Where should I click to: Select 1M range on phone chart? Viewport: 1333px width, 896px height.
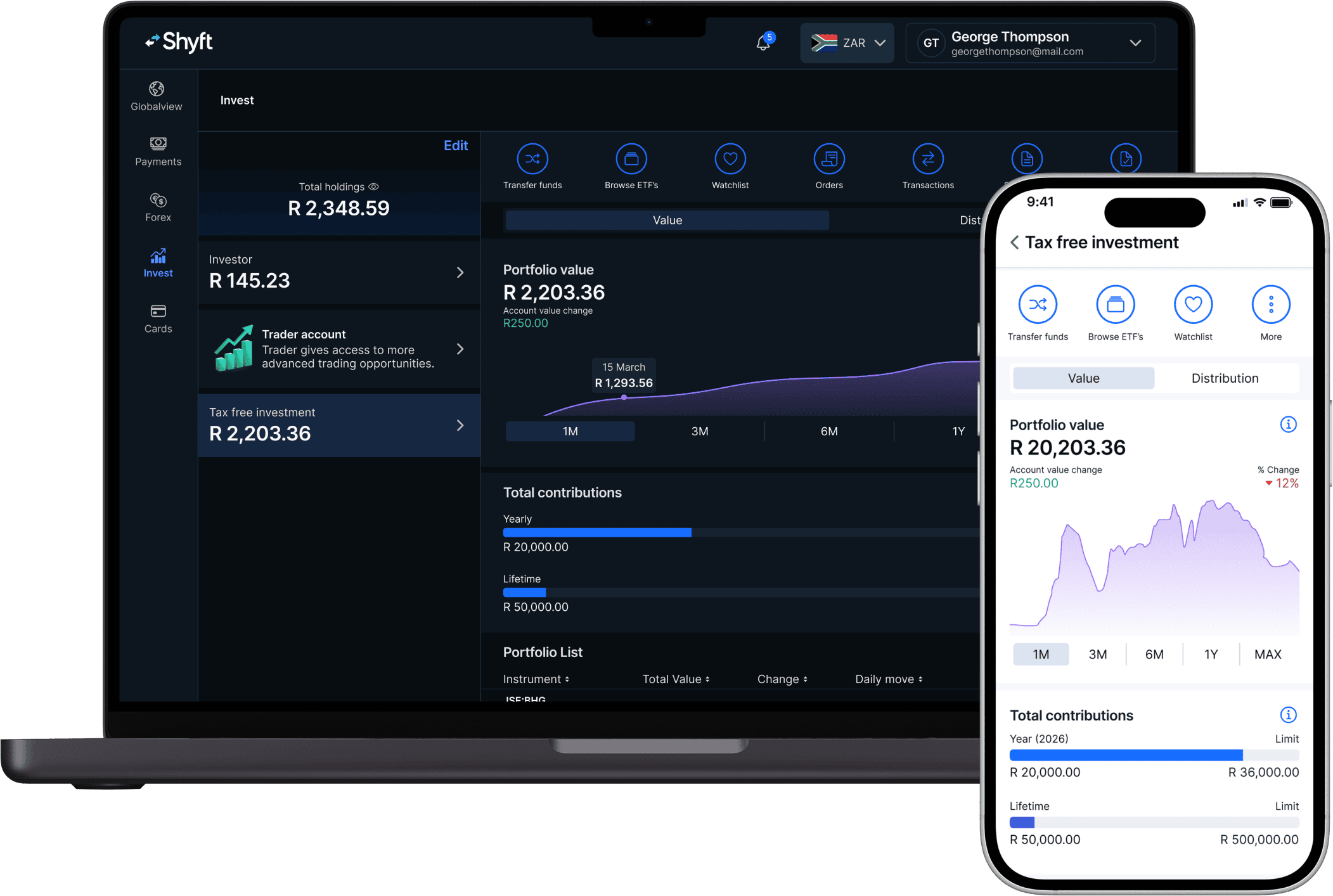coord(1041,655)
